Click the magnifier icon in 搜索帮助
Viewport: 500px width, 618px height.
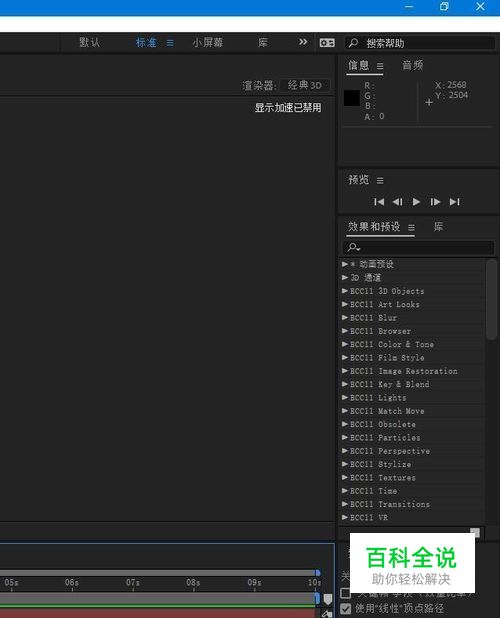coord(353,43)
